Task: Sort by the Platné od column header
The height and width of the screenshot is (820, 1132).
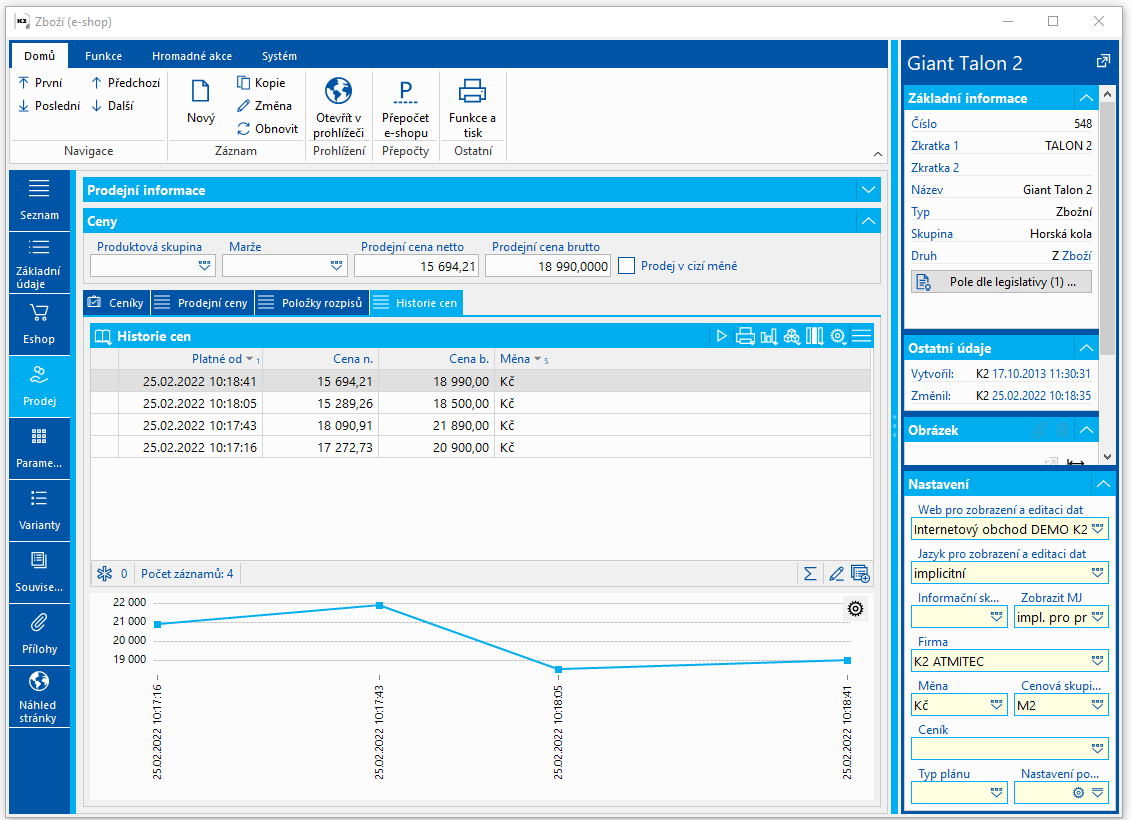Action: (215, 359)
